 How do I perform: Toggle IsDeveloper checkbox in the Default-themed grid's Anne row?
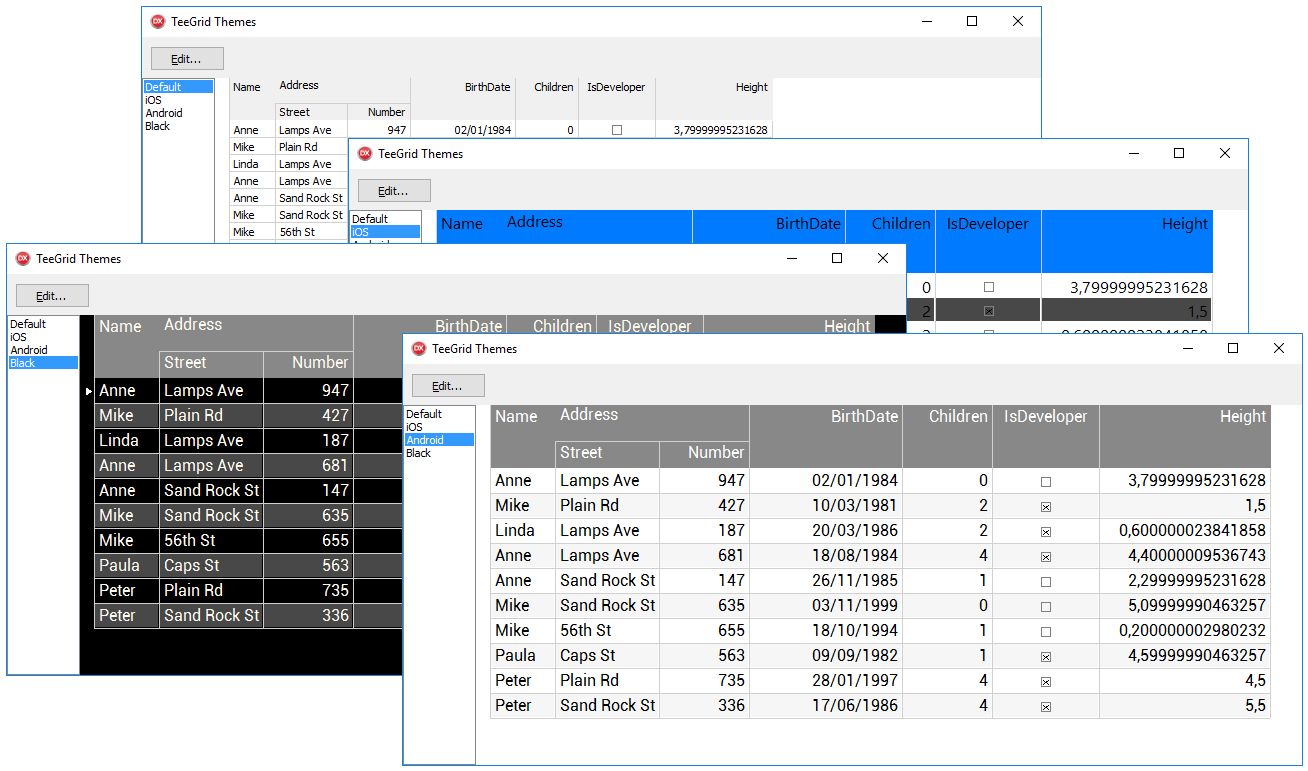617,130
